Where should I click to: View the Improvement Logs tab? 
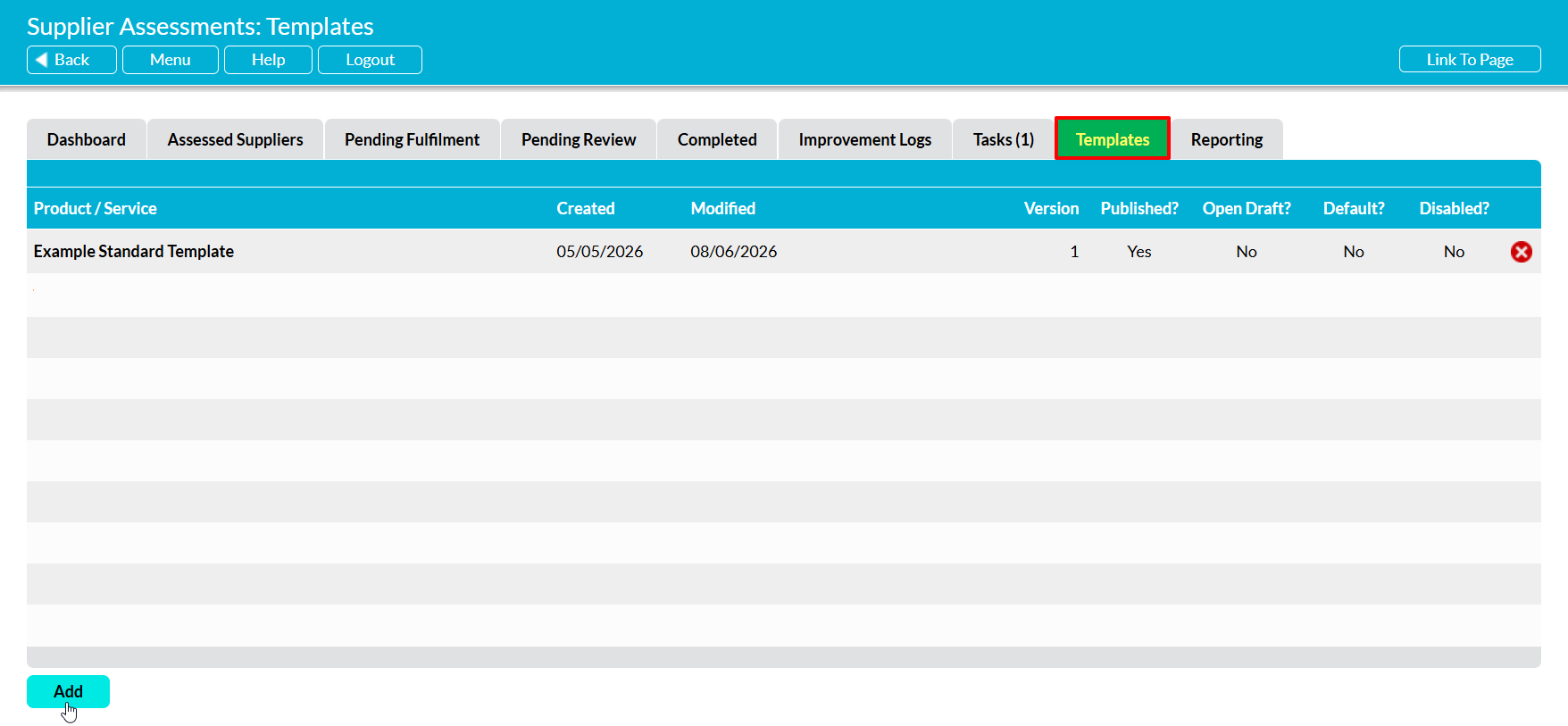864,139
